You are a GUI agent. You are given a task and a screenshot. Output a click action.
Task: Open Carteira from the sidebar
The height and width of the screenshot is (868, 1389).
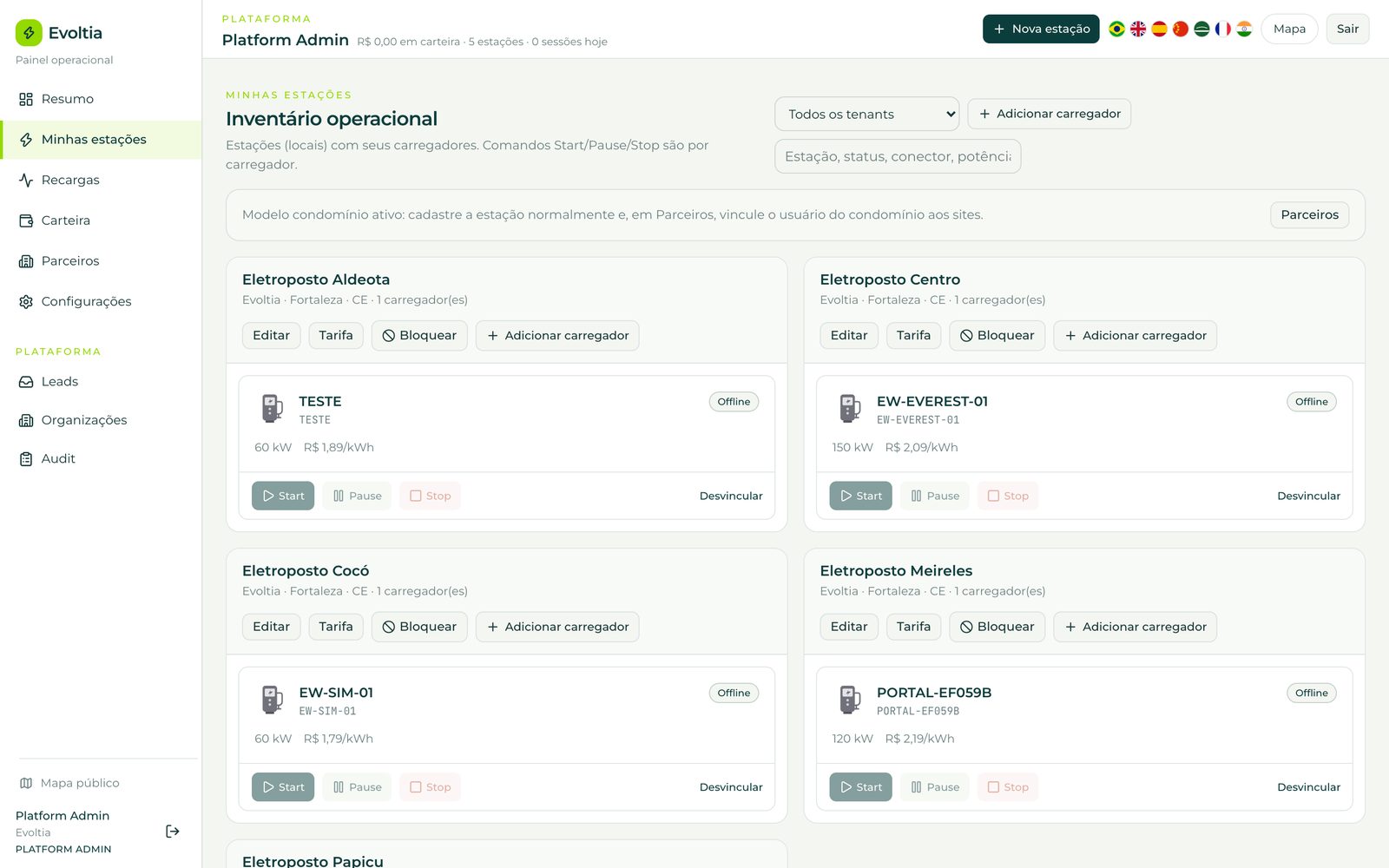pos(101,220)
